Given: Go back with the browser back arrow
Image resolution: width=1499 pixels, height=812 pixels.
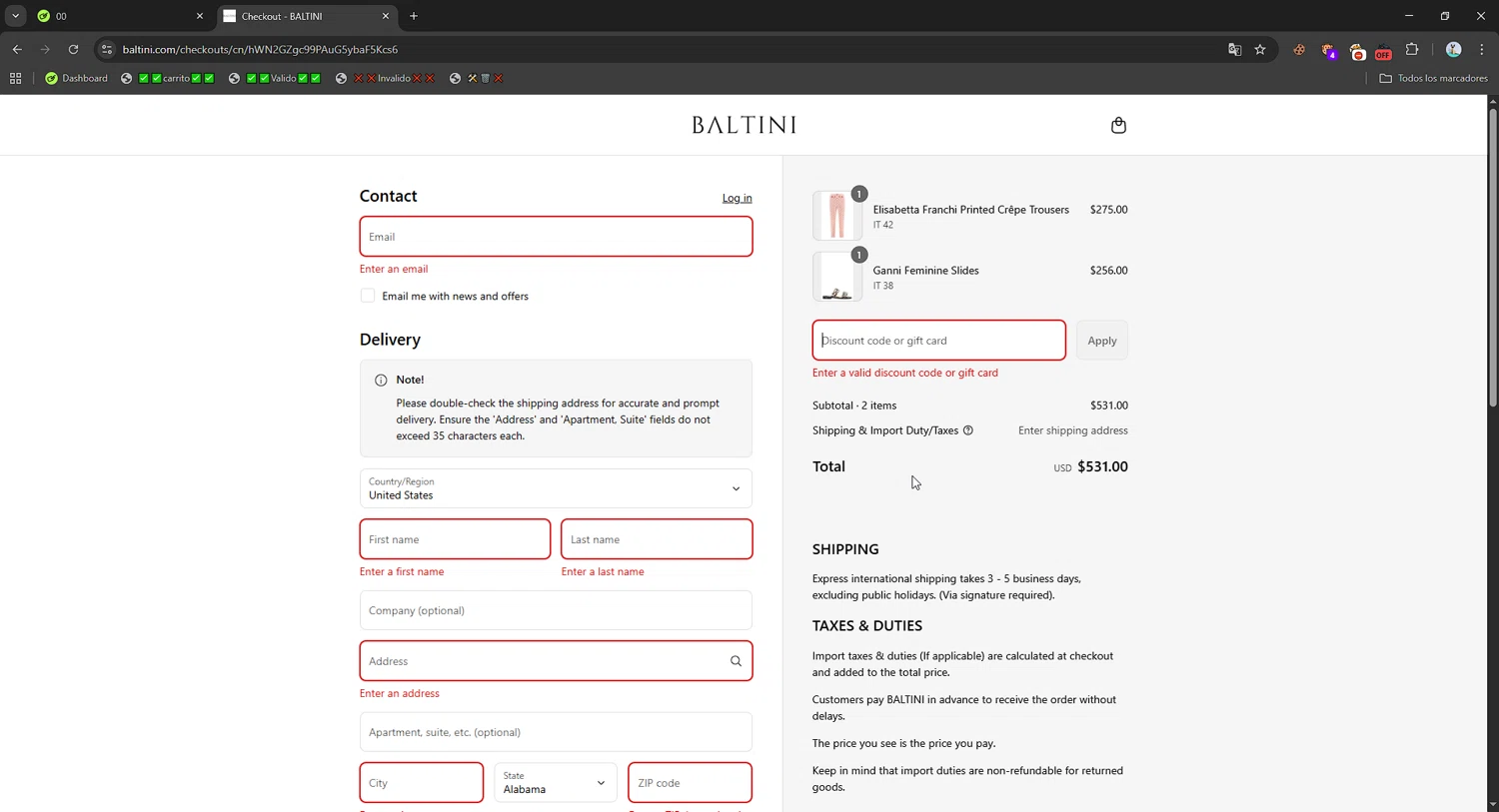Looking at the screenshot, I should pyautogui.click(x=17, y=49).
